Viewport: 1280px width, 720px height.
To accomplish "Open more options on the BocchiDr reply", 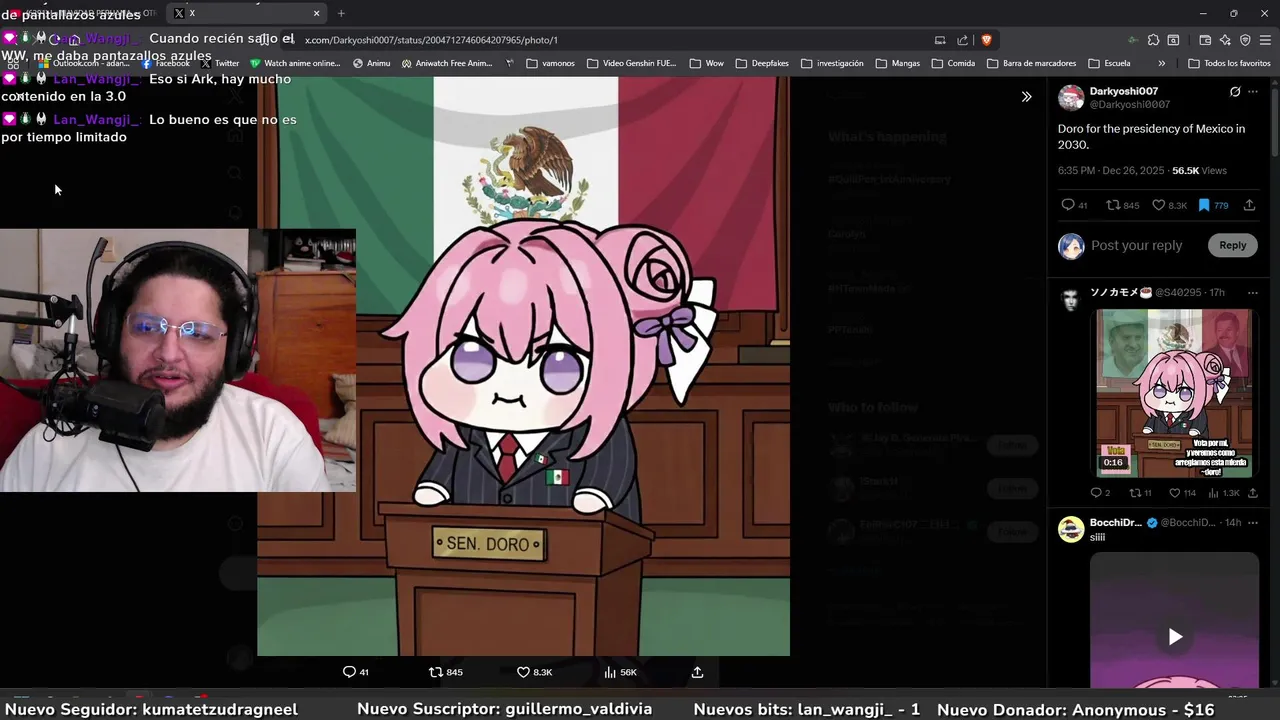I will coord(1253,522).
